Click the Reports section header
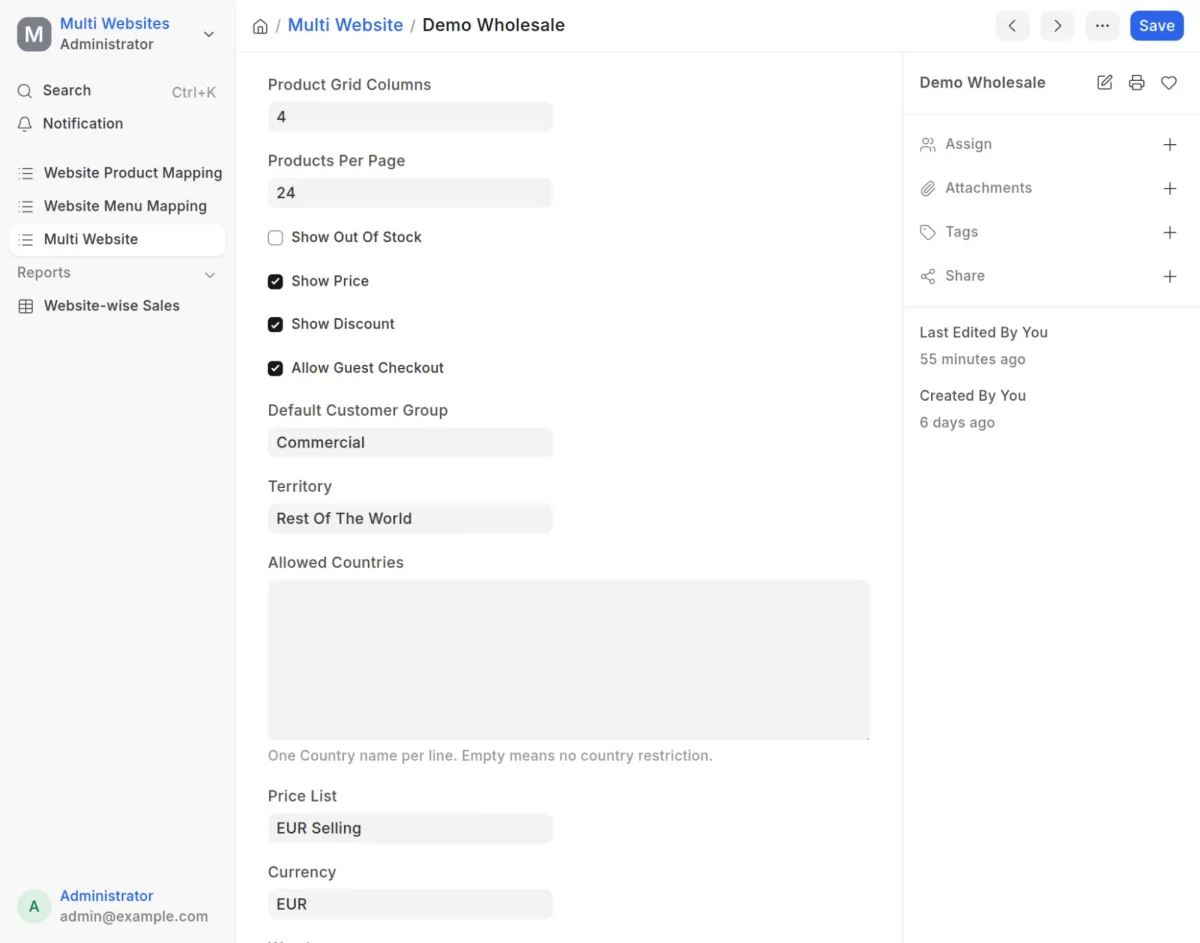Image resolution: width=1200 pixels, height=943 pixels. click(x=44, y=273)
